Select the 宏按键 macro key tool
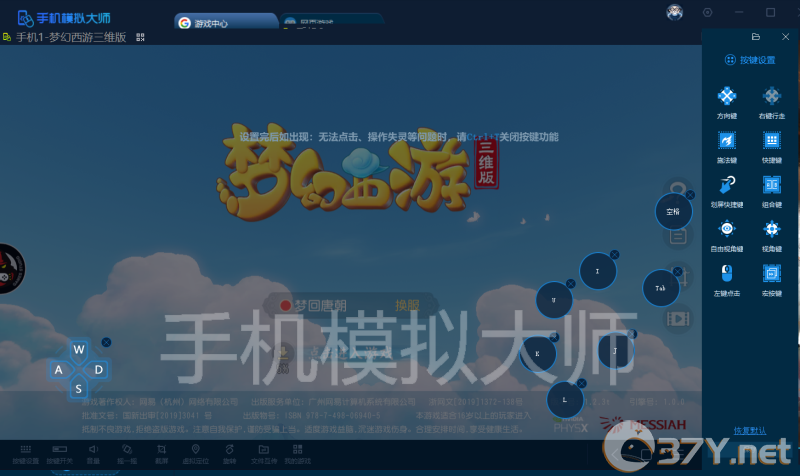800x476 pixels. [x=771, y=280]
